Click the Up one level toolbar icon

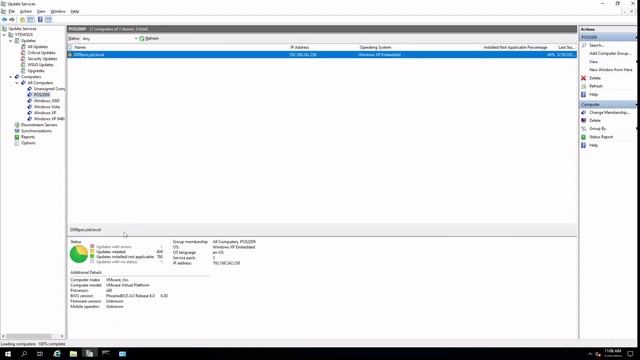pyautogui.click(x=22, y=20)
